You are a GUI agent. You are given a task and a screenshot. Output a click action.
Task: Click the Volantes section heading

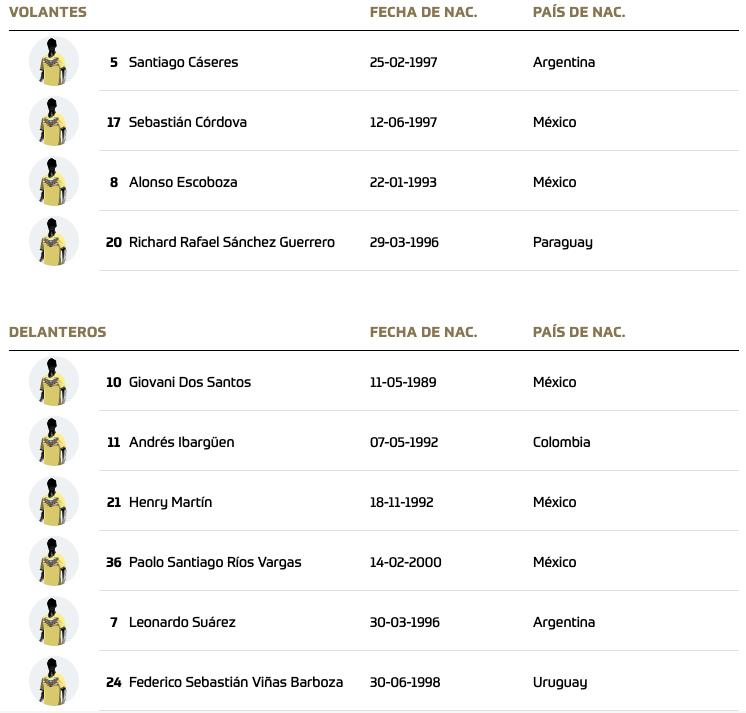[x=48, y=12]
